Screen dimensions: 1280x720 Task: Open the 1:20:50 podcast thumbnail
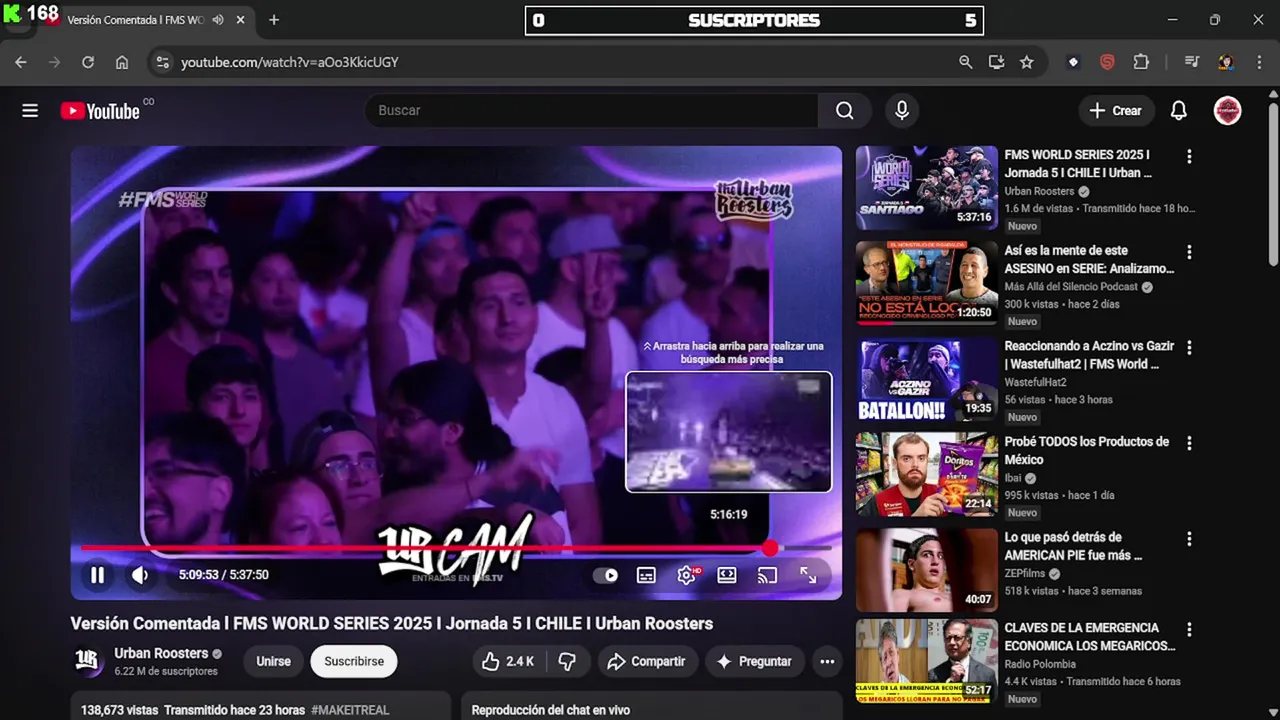927,283
